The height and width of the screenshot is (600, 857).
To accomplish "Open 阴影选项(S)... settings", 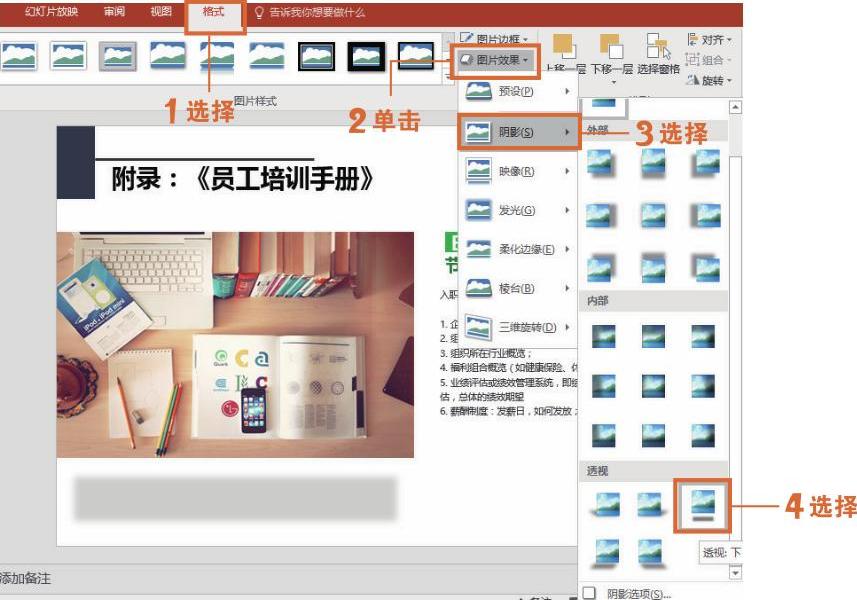I will point(627,593).
